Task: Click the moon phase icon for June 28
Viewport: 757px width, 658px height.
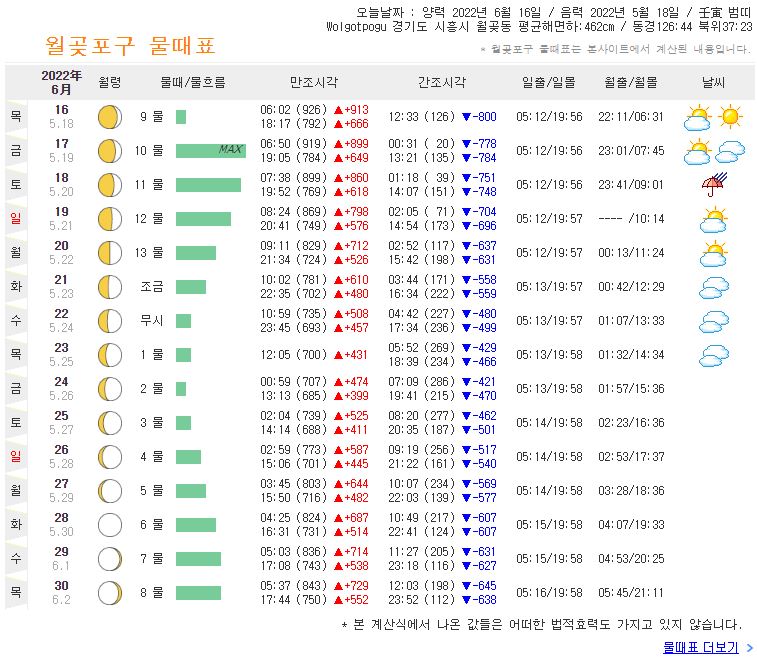Action: (x=110, y=525)
